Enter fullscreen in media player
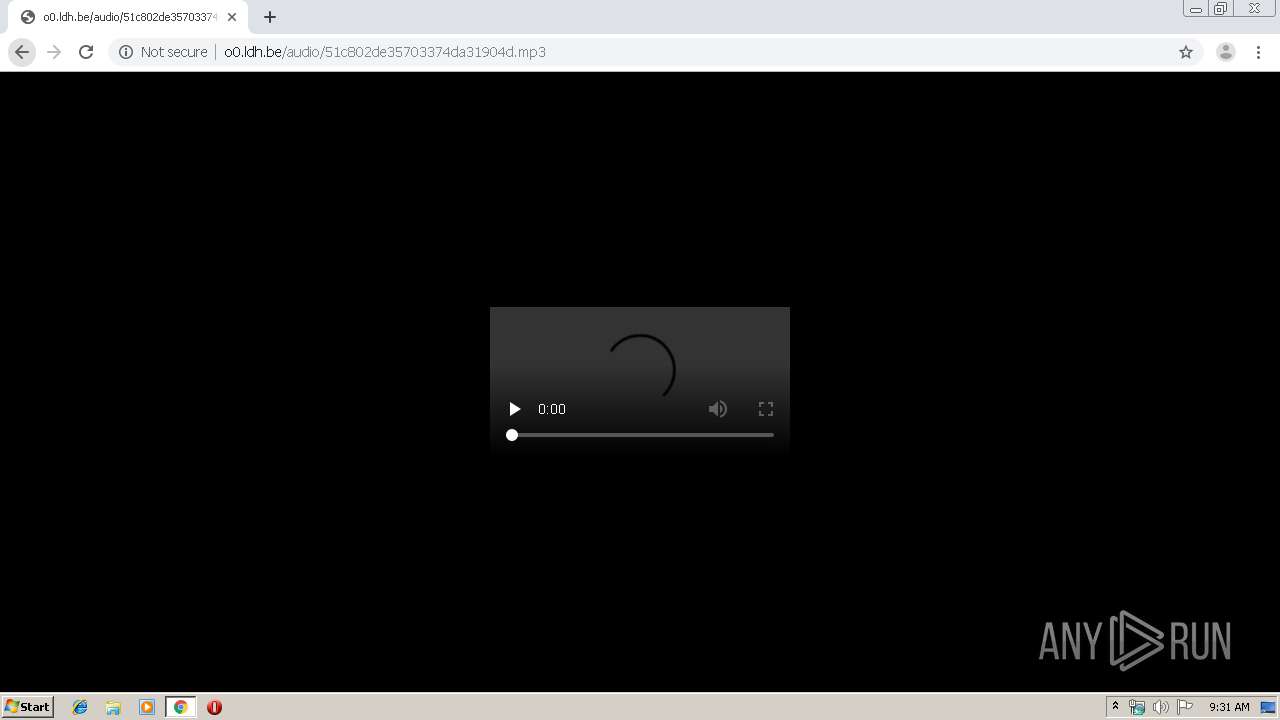 pyautogui.click(x=766, y=409)
